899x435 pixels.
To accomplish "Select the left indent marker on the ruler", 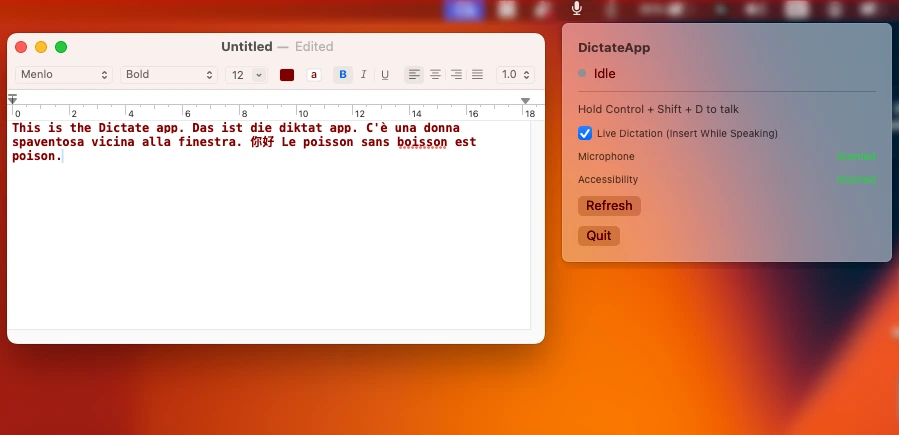I will pos(13,99).
